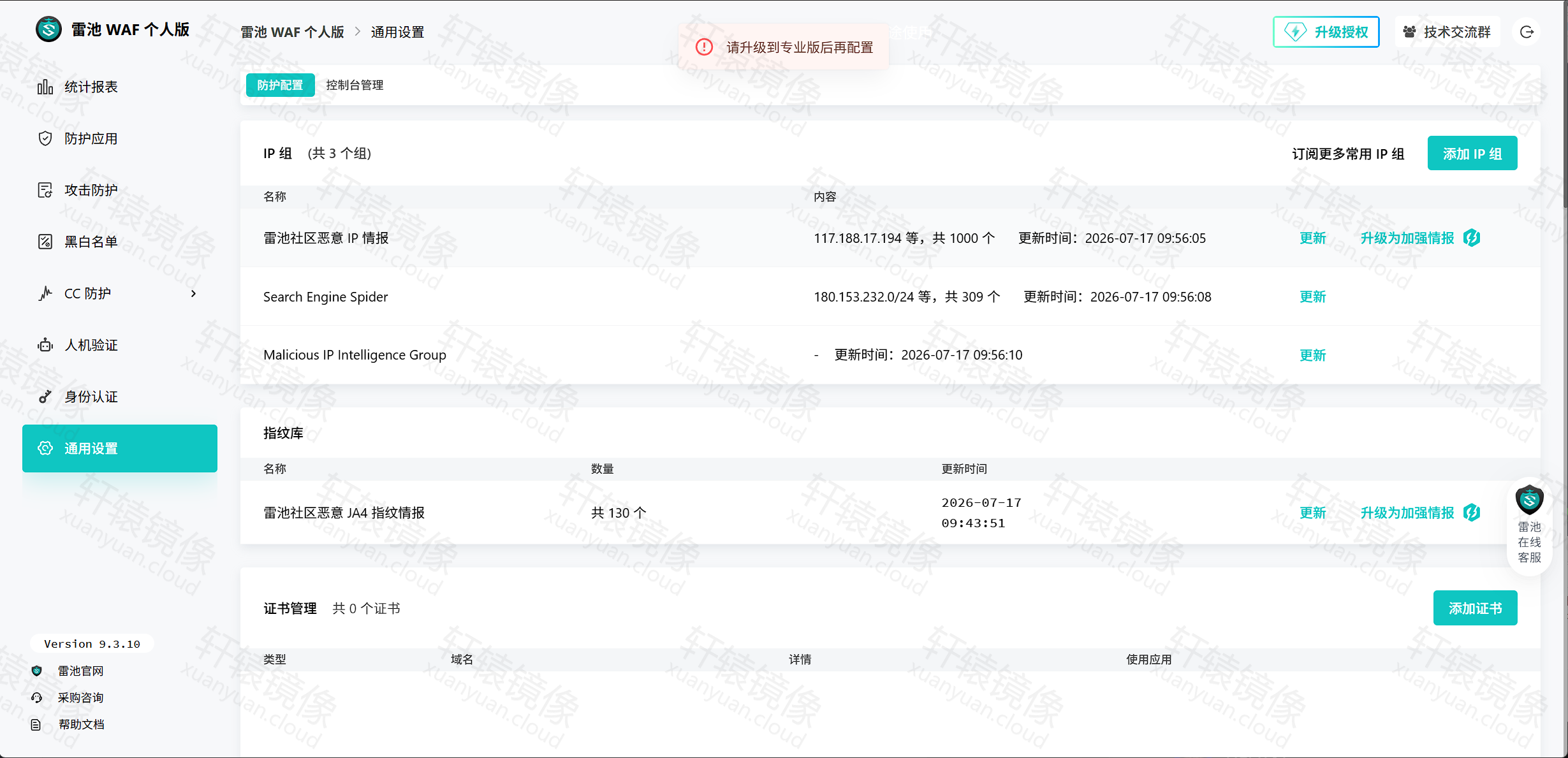The height and width of the screenshot is (758, 1568).
Task: Click 升级为加强情报 in the JA4 指纹 row
Action: click(1407, 513)
